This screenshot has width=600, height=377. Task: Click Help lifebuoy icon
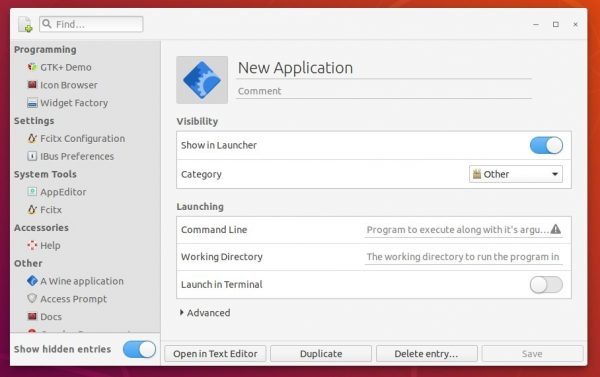coord(32,245)
